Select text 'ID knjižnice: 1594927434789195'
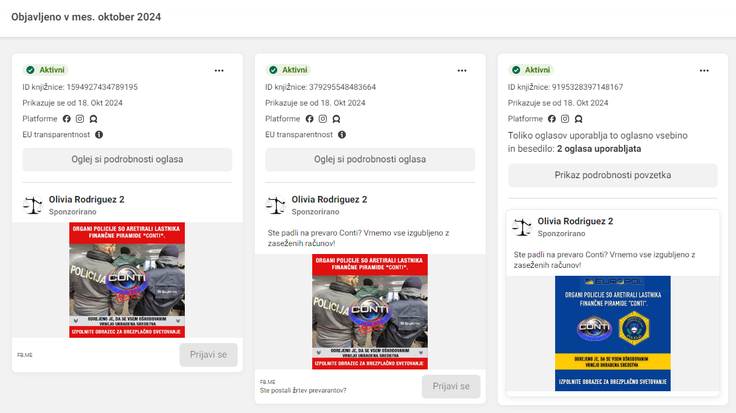The height and width of the screenshot is (413, 736). click(80, 87)
